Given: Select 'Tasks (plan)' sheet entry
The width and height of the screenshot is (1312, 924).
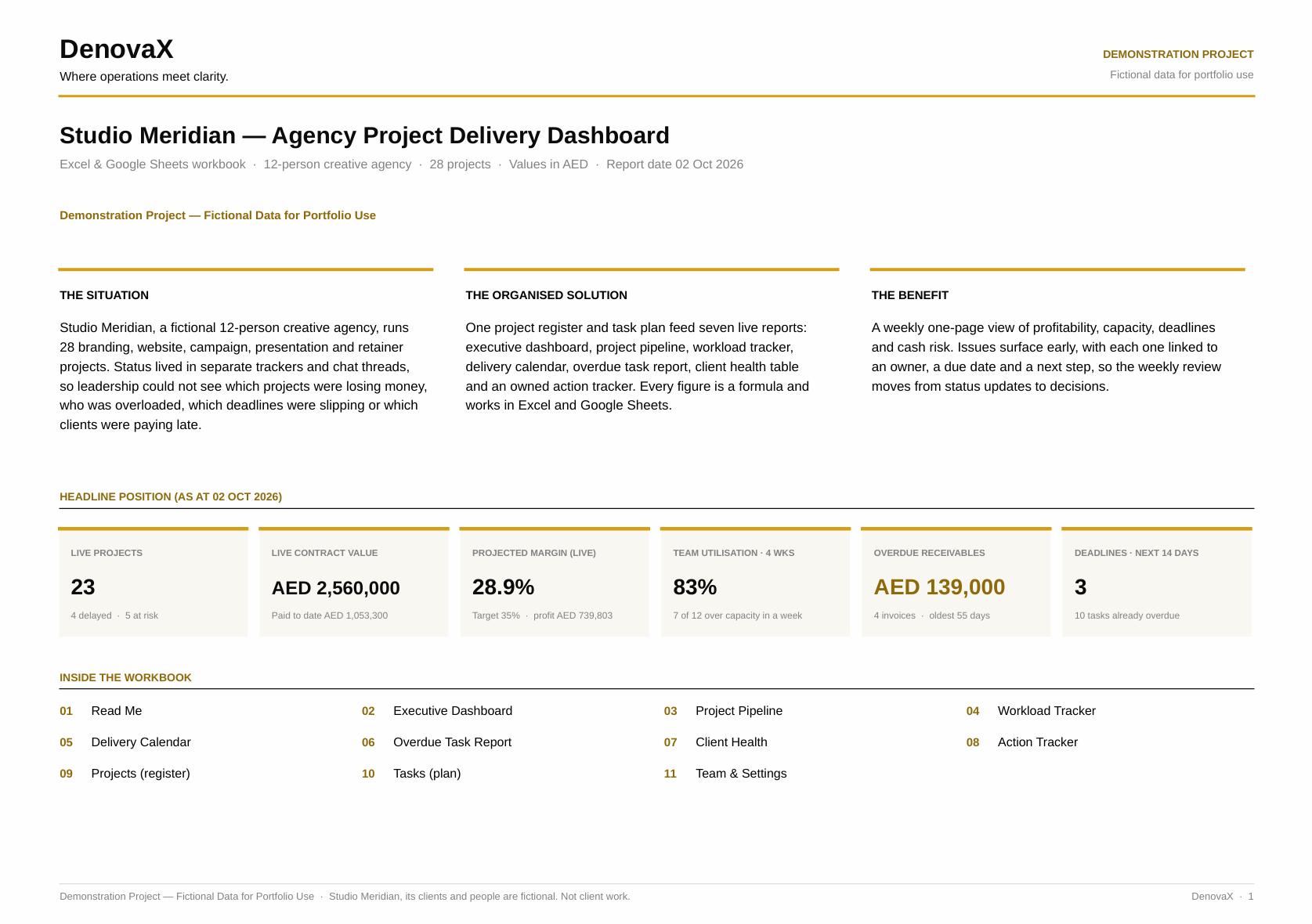Looking at the screenshot, I should click(x=411, y=774).
